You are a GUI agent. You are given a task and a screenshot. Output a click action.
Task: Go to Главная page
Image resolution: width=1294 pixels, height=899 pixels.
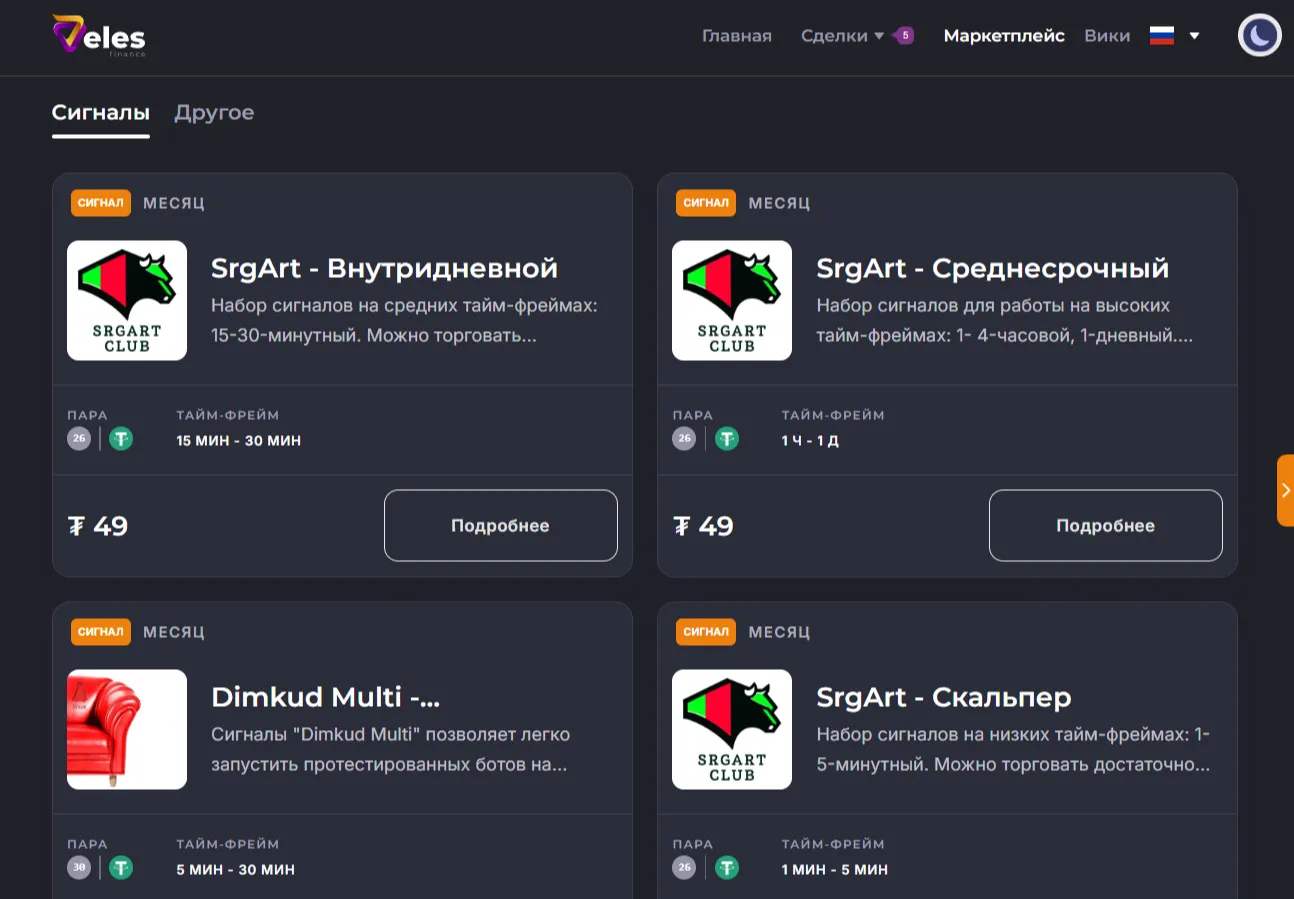[x=736, y=36]
